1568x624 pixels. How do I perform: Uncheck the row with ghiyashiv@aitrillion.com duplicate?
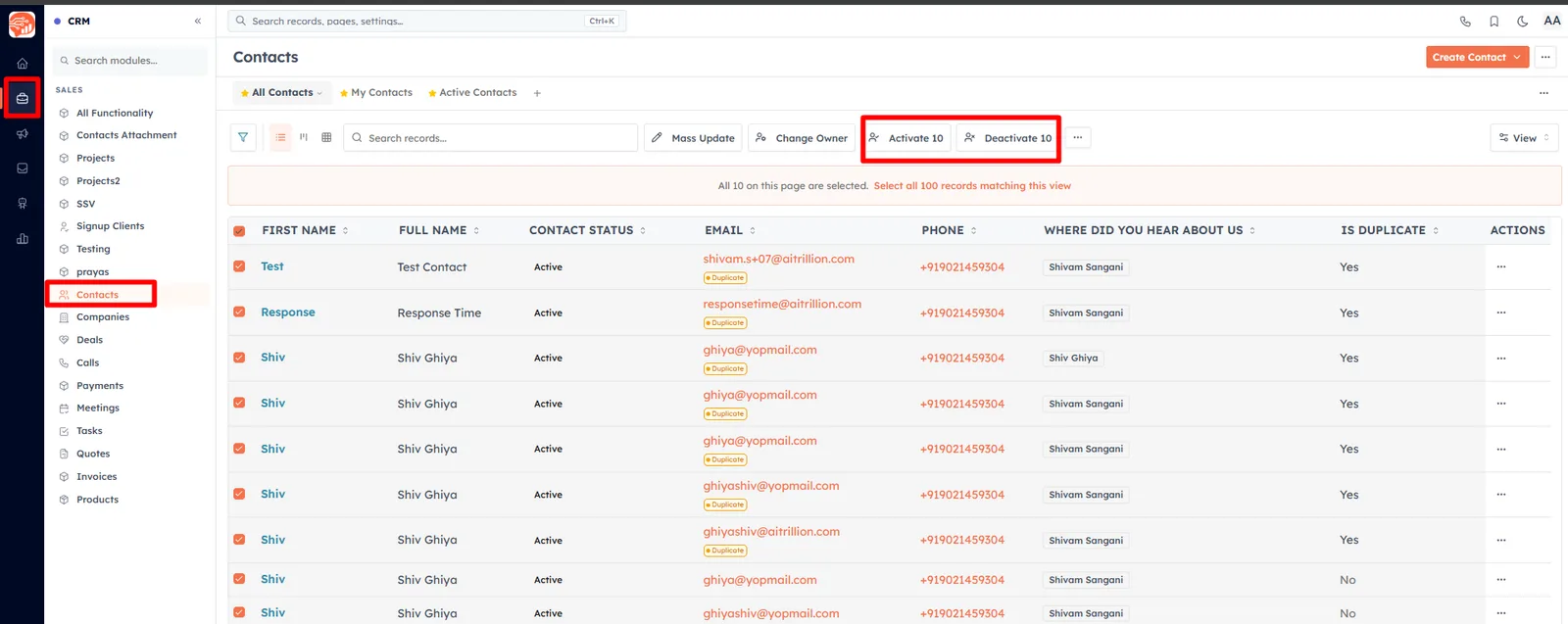click(239, 540)
